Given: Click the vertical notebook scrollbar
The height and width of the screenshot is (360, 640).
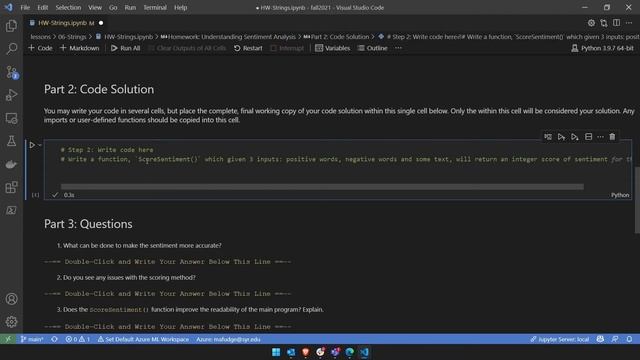Looking at the screenshot, I should 637,200.
